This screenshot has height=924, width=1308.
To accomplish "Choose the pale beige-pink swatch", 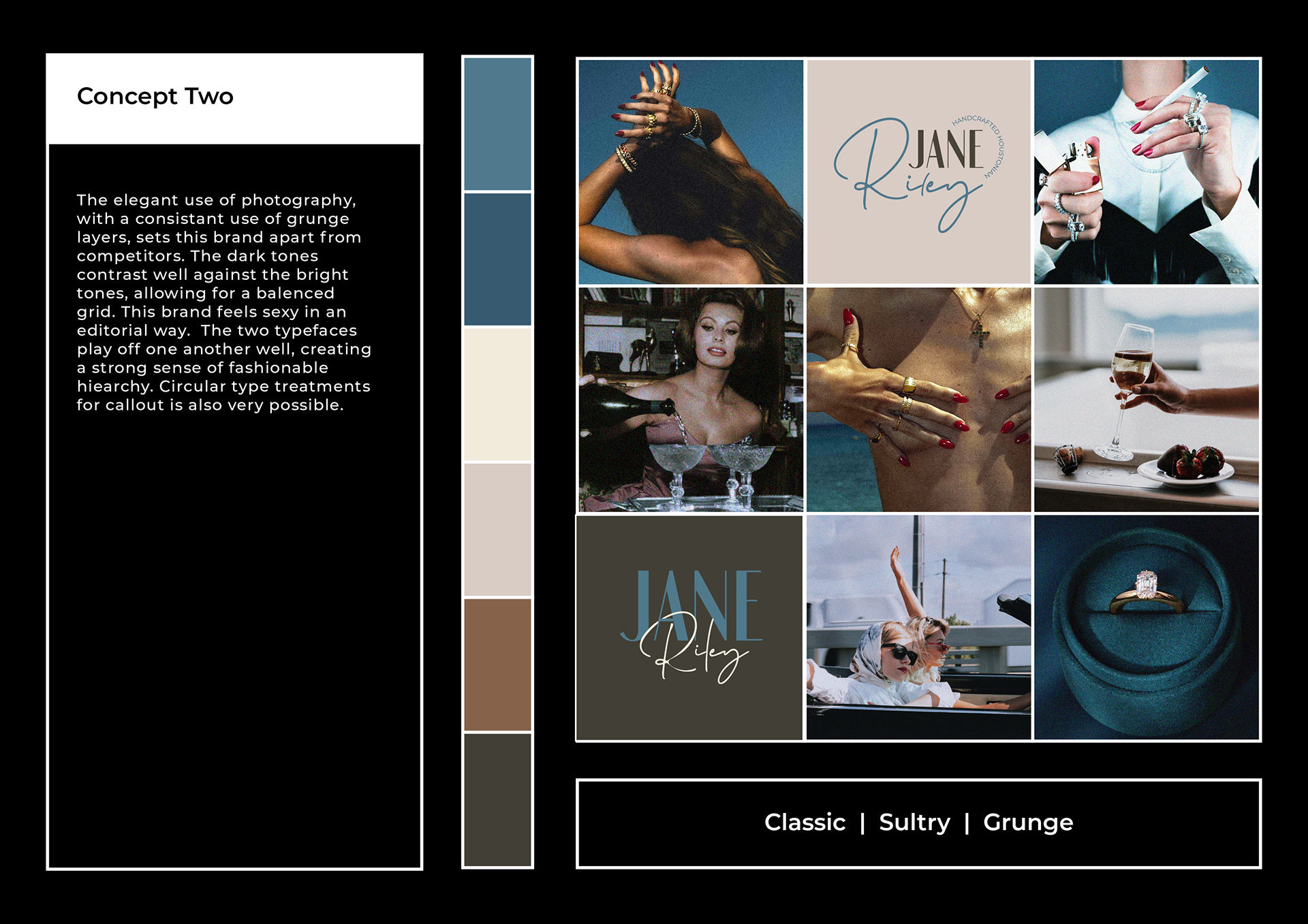I will [x=497, y=529].
